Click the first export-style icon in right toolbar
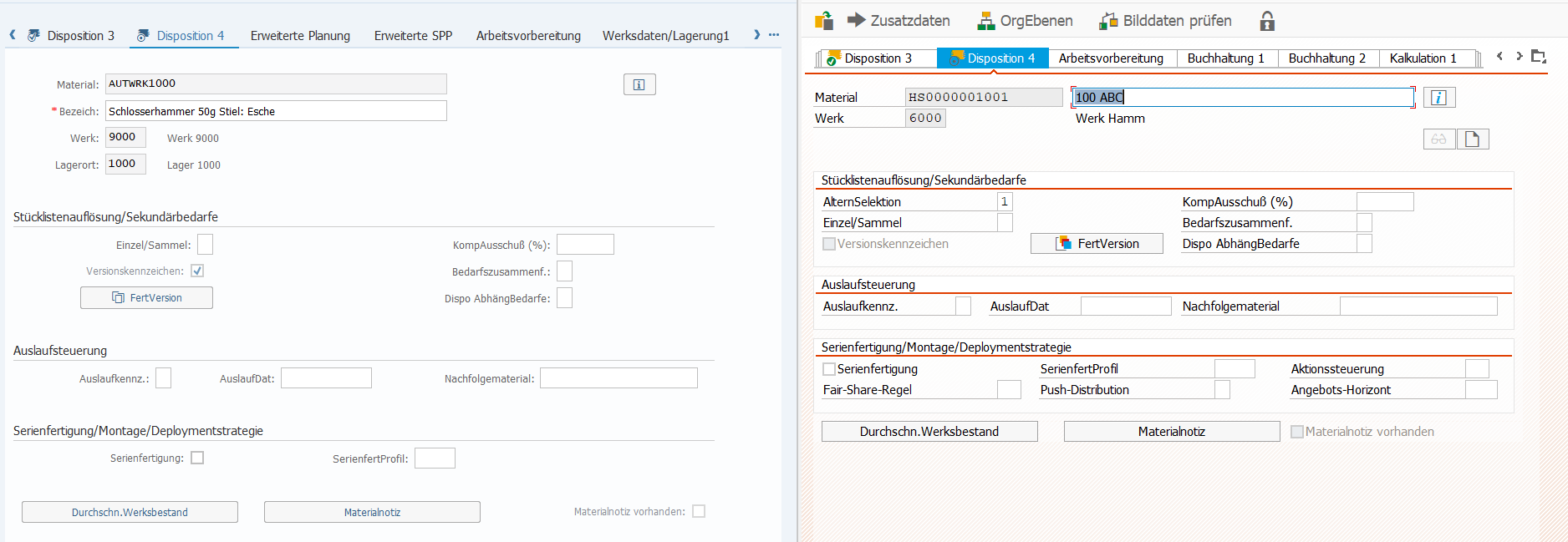 click(x=824, y=20)
